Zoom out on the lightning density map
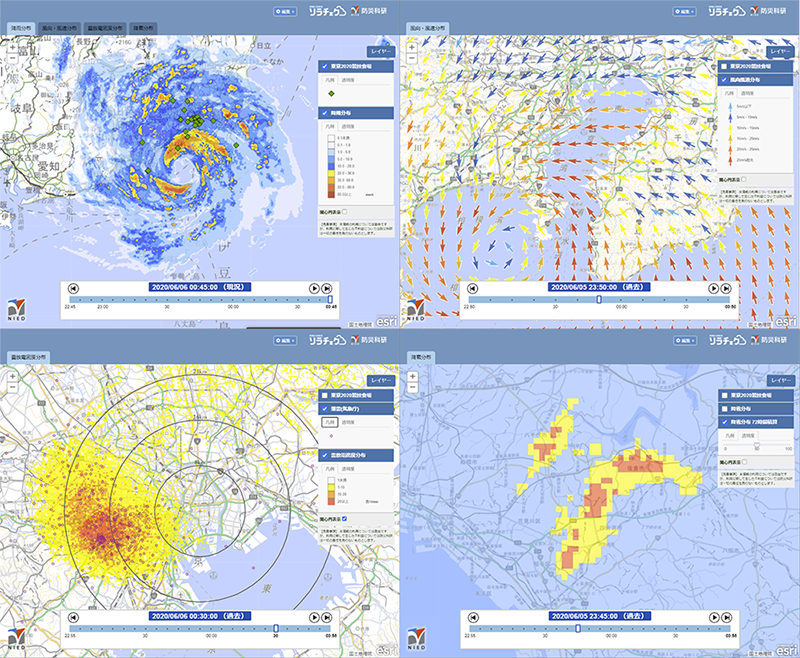The image size is (800, 658). tap(10, 387)
